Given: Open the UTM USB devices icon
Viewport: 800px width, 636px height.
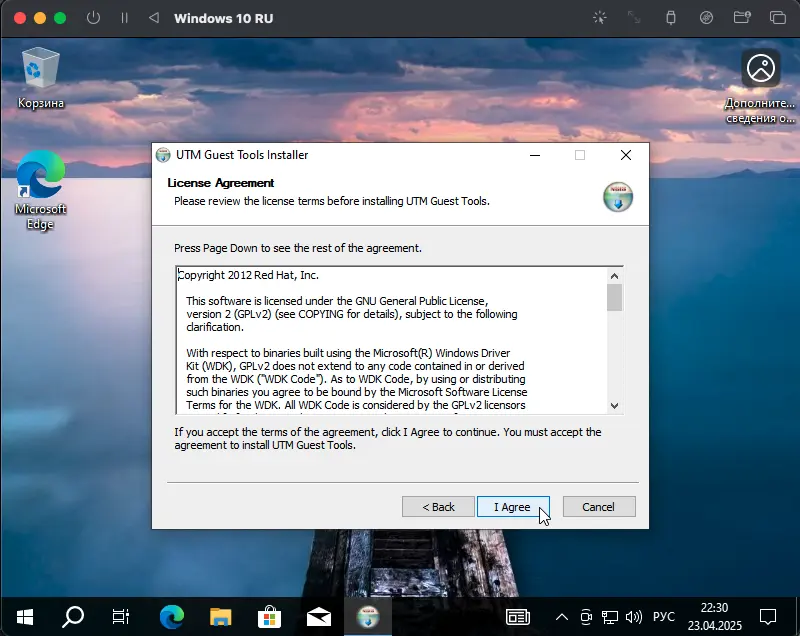Looking at the screenshot, I should tap(671, 18).
